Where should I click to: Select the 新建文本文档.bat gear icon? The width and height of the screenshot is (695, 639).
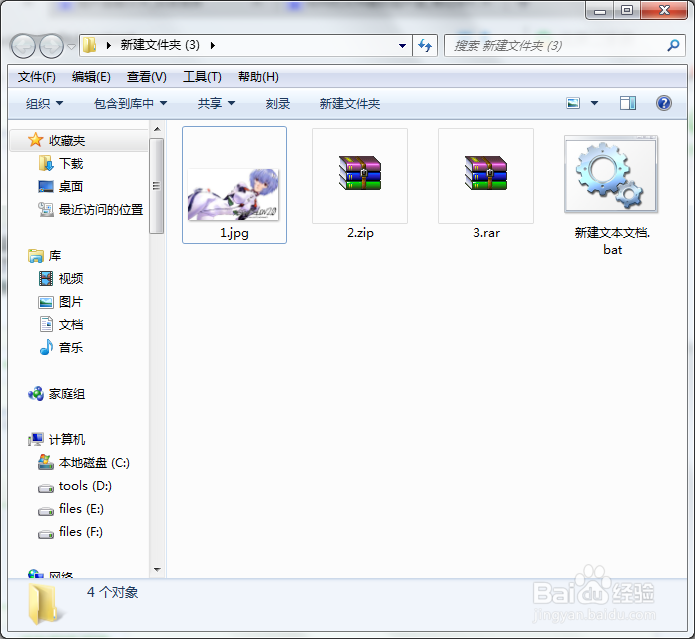(611, 174)
